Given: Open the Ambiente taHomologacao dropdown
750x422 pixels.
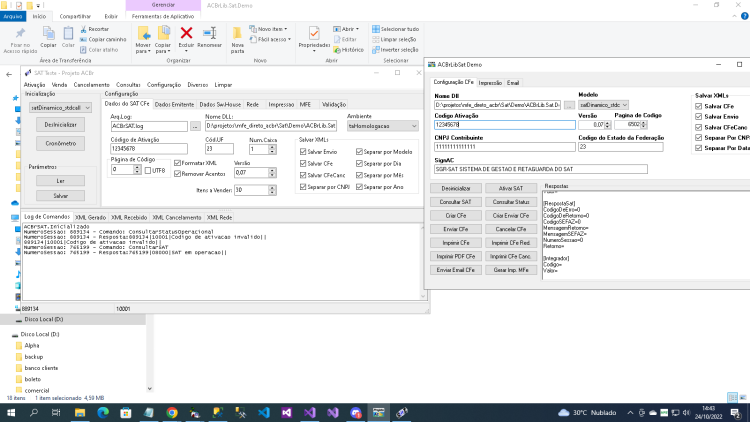Looking at the screenshot, I should [x=382, y=126].
